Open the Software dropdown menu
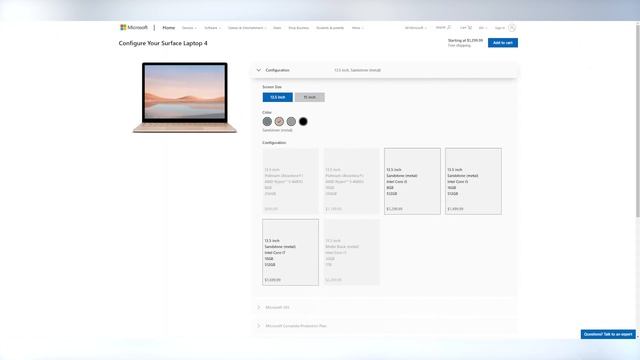 pos(212,28)
